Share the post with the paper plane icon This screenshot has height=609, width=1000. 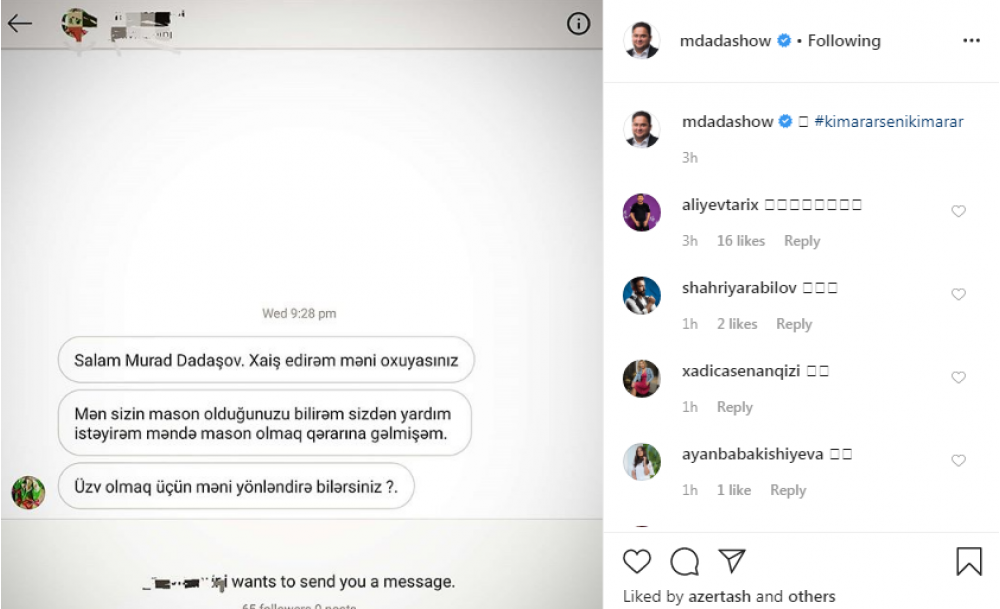coord(732,561)
